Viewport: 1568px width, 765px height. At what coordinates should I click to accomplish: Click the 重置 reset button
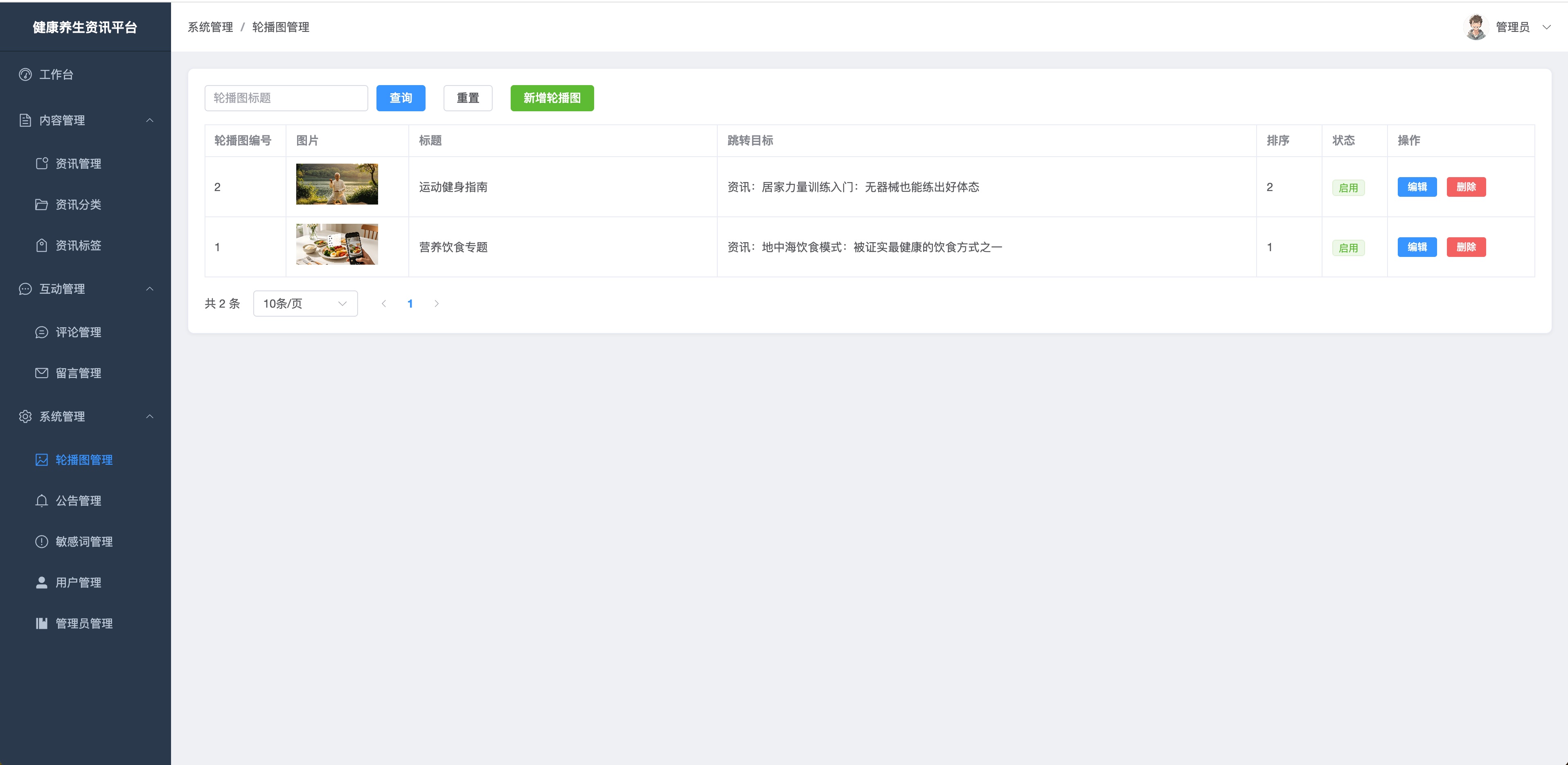[467, 98]
